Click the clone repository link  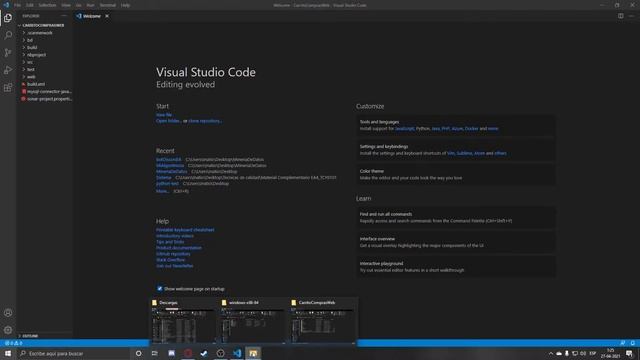pos(205,121)
